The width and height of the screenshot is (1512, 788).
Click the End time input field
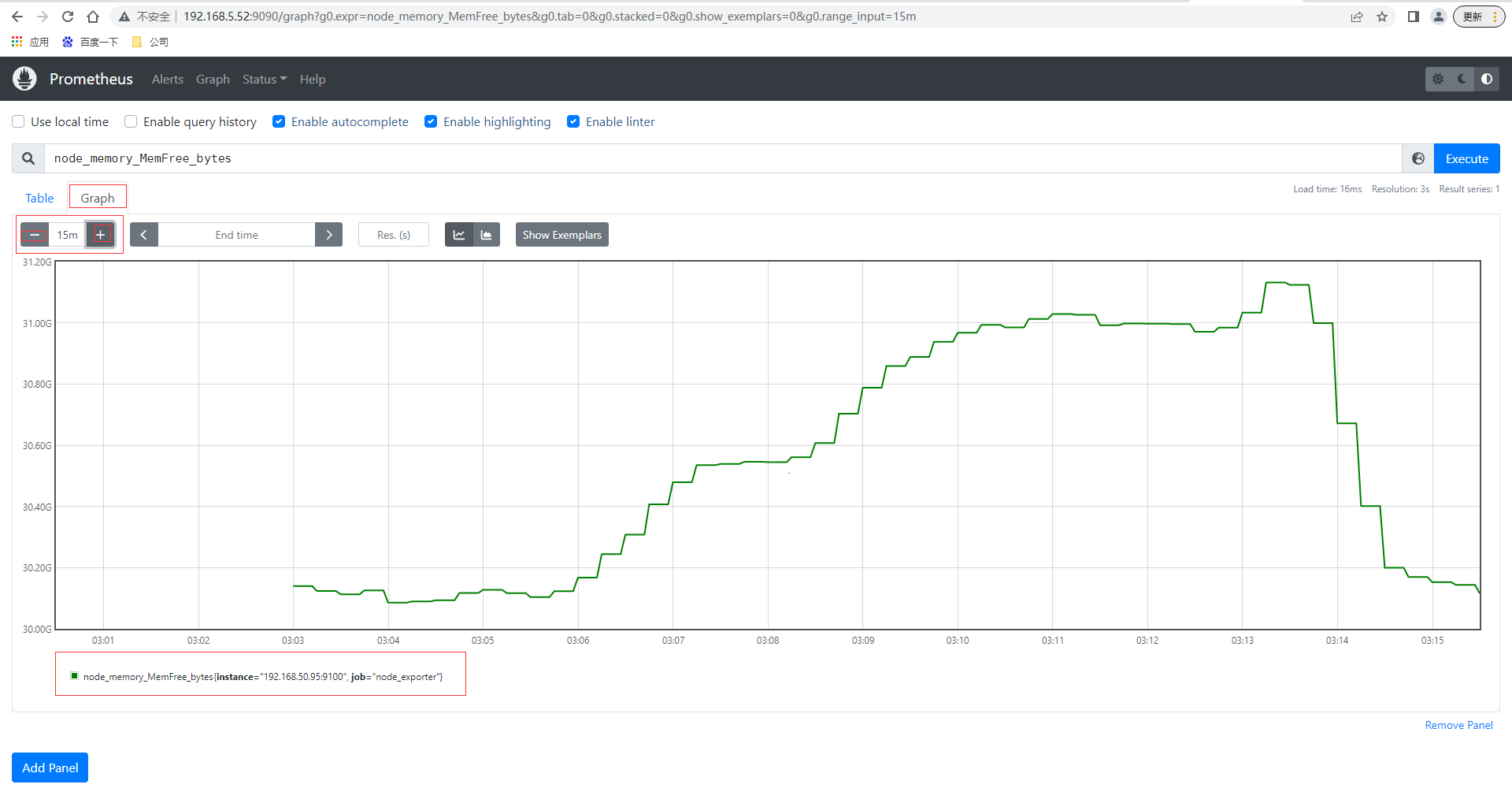click(x=236, y=235)
